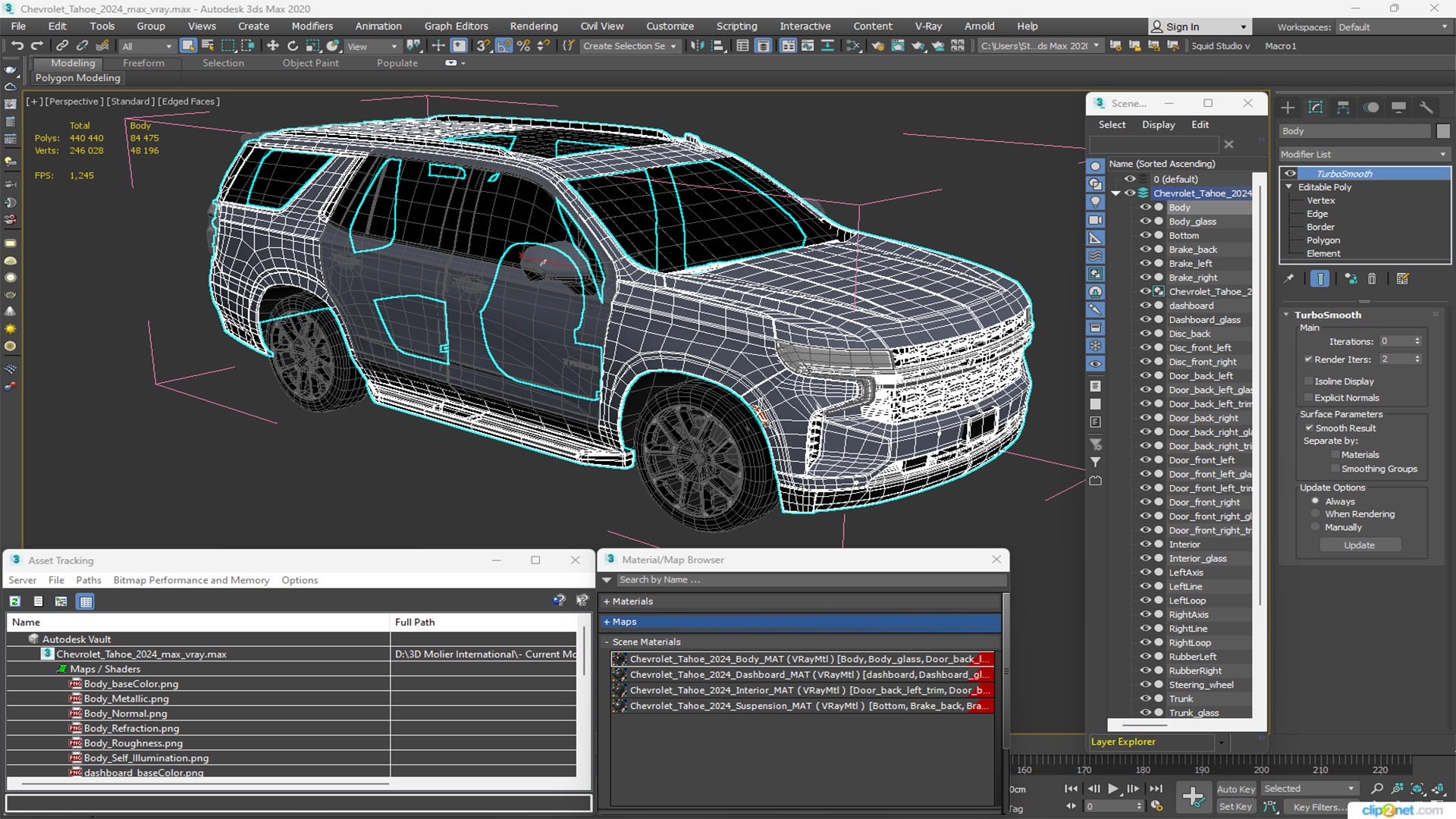Open the Hierarchy tab in command panel
This screenshot has height=819, width=1456.
[1343, 108]
